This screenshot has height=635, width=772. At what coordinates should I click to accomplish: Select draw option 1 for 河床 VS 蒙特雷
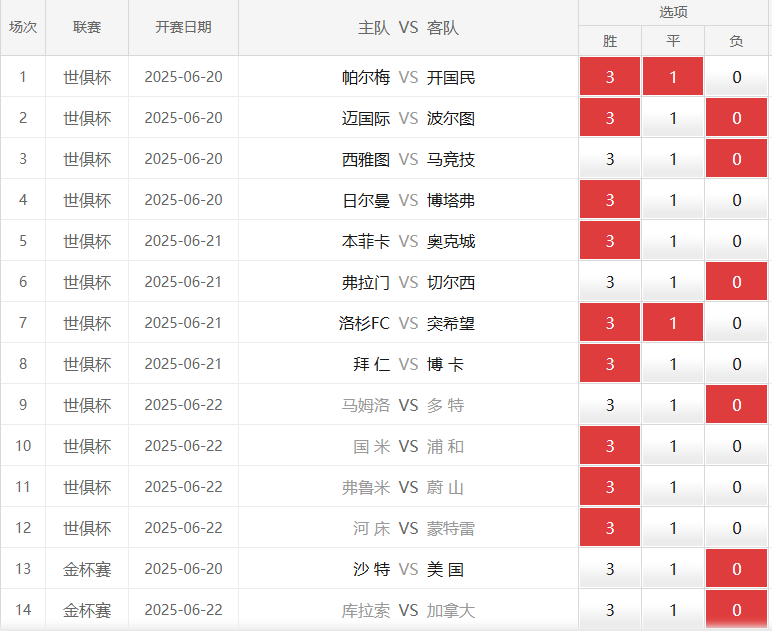tap(673, 528)
